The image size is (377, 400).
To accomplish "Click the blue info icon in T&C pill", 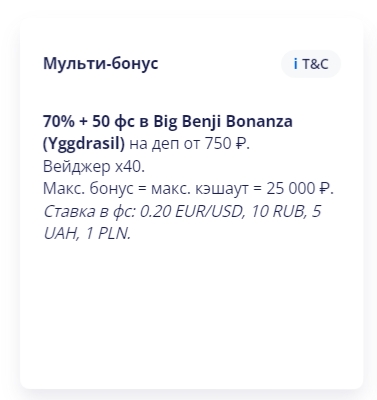I will click(296, 64).
